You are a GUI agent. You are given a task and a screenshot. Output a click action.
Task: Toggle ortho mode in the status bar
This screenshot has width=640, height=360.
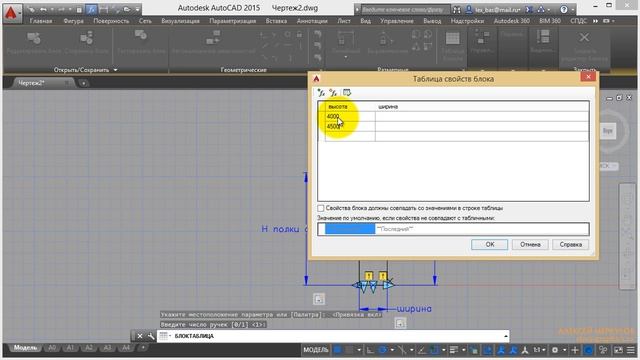coord(370,350)
